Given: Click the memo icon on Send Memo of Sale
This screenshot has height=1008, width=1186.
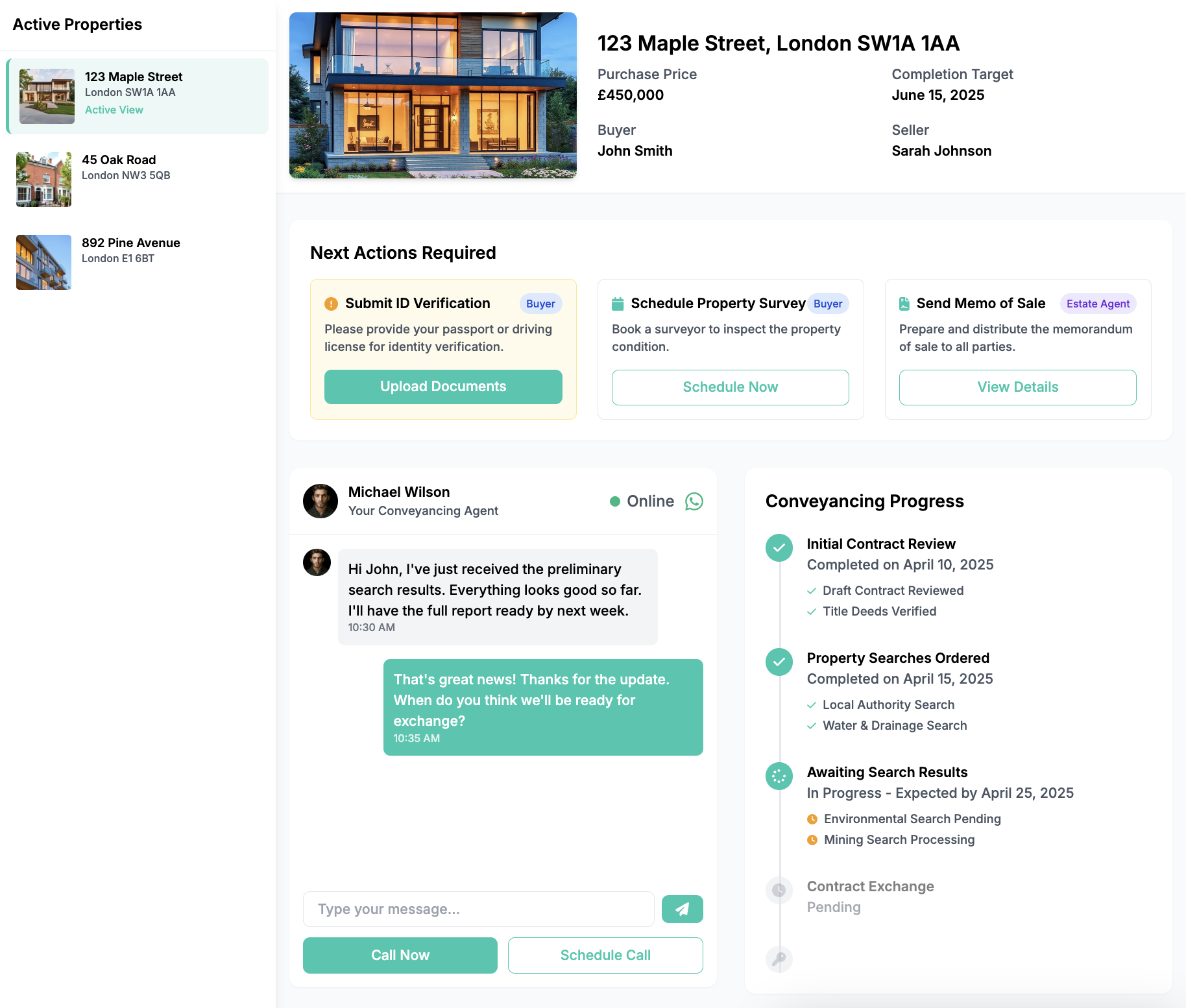Looking at the screenshot, I should (x=904, y=303).
